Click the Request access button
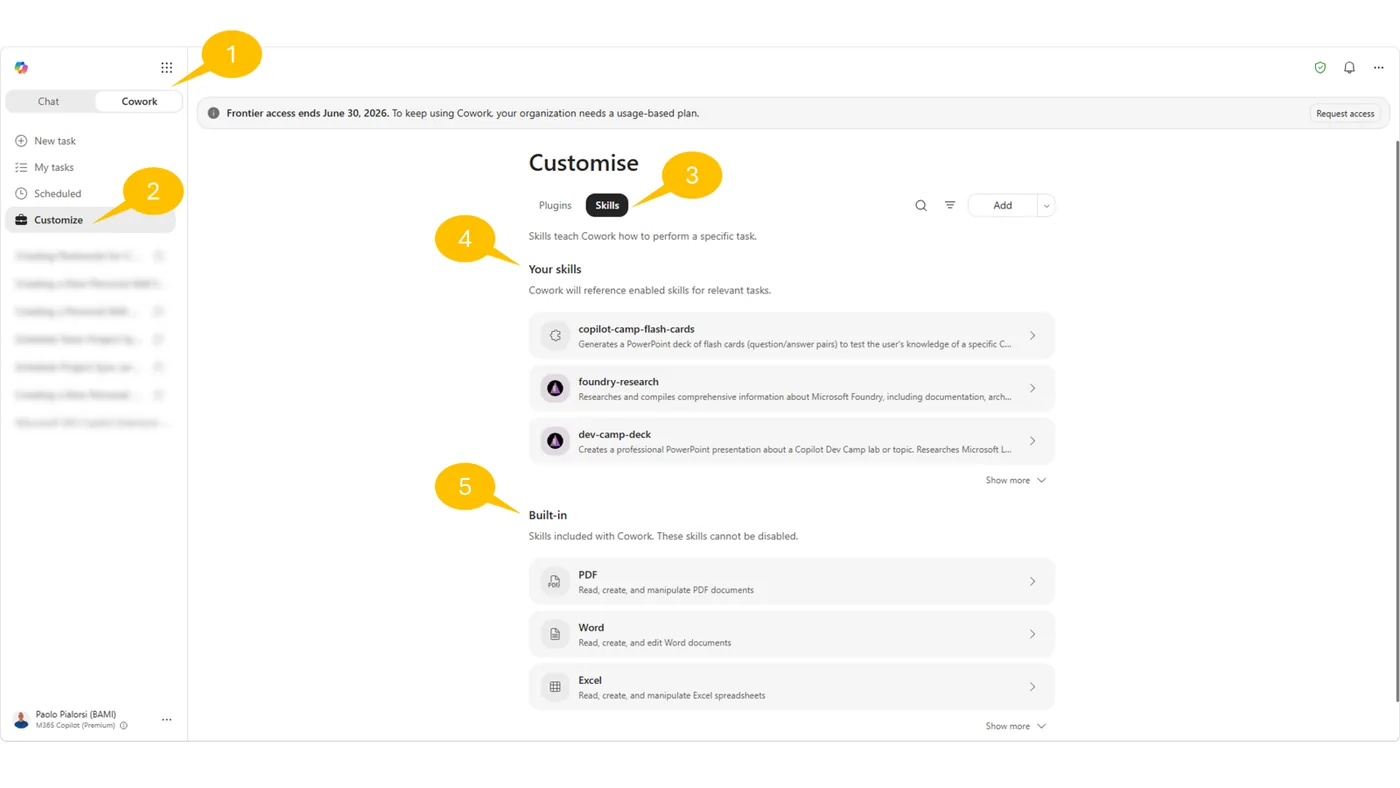1400x788 pixels. 1345,113
